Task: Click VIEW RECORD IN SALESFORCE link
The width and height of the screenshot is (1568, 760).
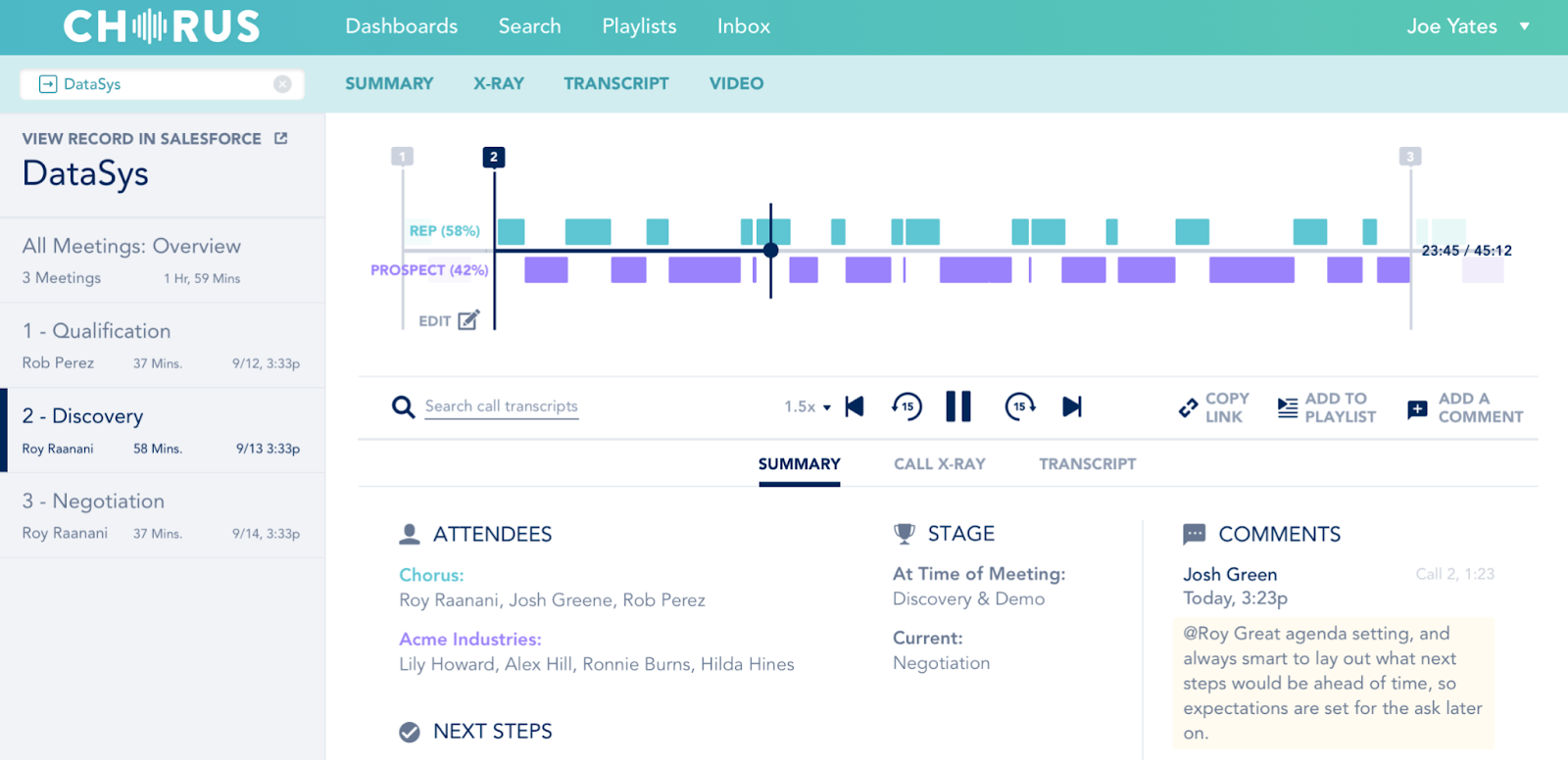Action: click(x=142, y=139)
